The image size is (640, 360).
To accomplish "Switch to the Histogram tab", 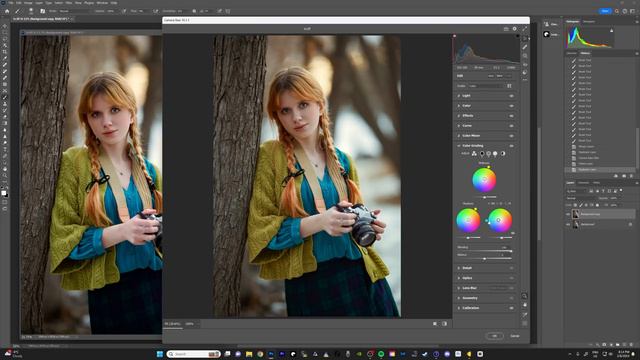I will pos(572,22).
